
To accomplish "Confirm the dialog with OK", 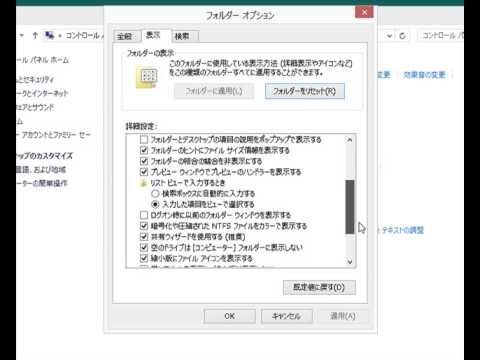I will click(230, 316).
